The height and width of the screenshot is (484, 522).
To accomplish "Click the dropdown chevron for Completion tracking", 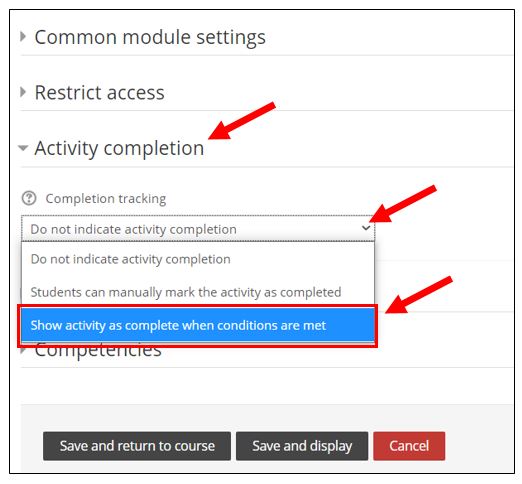I will pos(366,228).
